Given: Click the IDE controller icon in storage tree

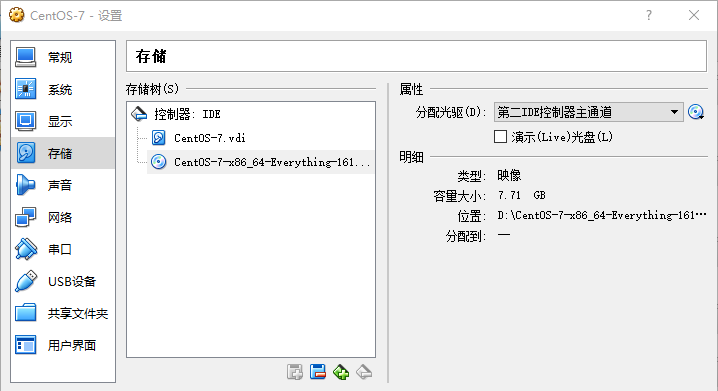Looking at the screenshot, I should (139, 114).
